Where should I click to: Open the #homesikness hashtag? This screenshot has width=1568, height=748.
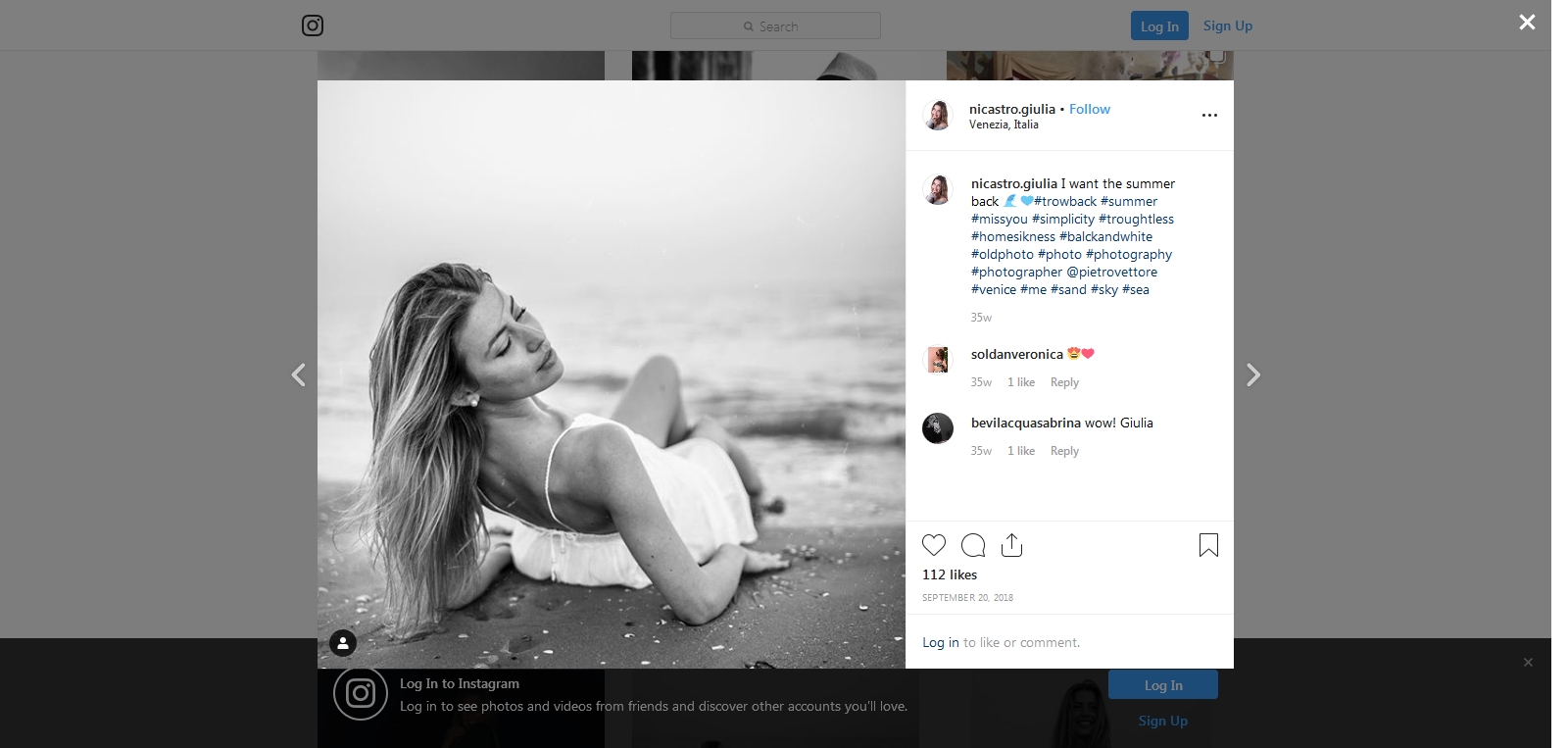point(1013,236)
